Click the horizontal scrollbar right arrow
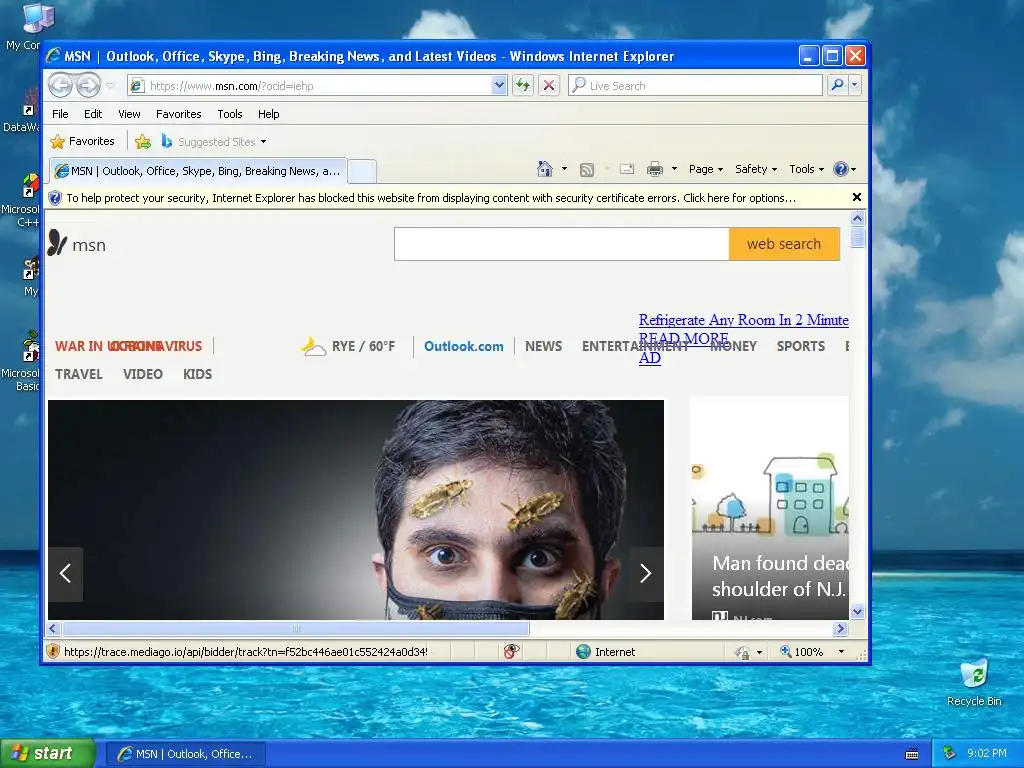The image size is (1024, 768). click(x=840, y=629)
